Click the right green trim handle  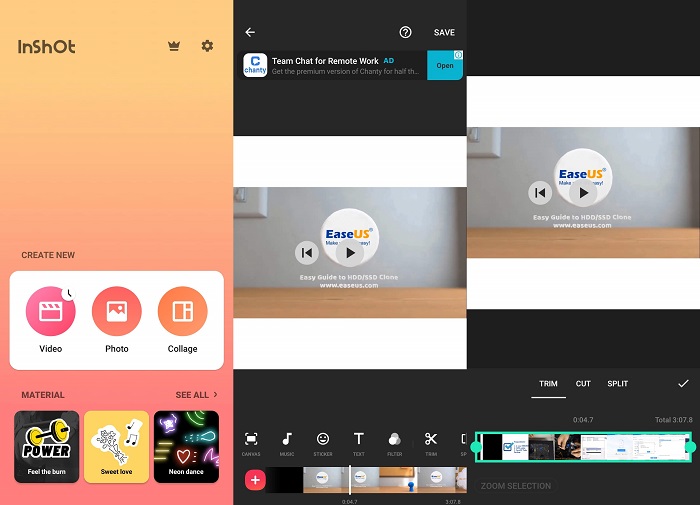coord(690,446)
